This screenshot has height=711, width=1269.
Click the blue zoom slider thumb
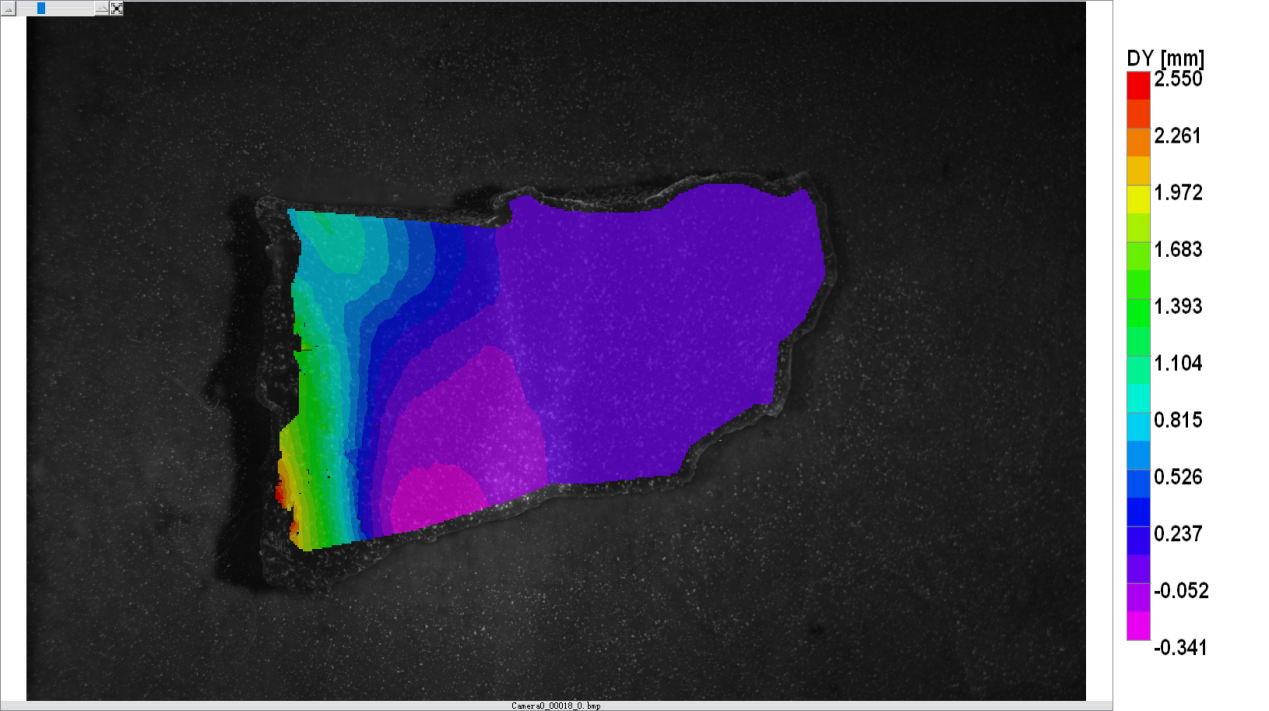tap(41, 8)
